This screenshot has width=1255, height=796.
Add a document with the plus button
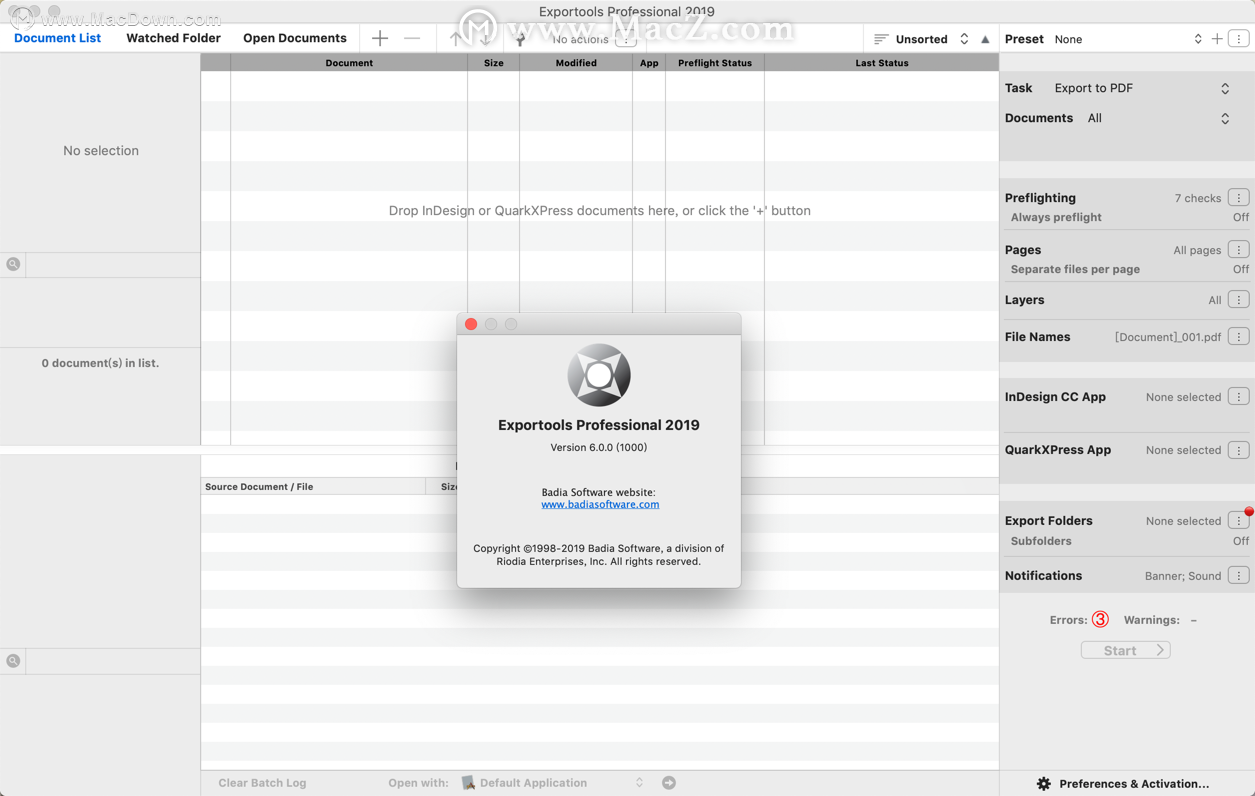(x=380, y=38)
